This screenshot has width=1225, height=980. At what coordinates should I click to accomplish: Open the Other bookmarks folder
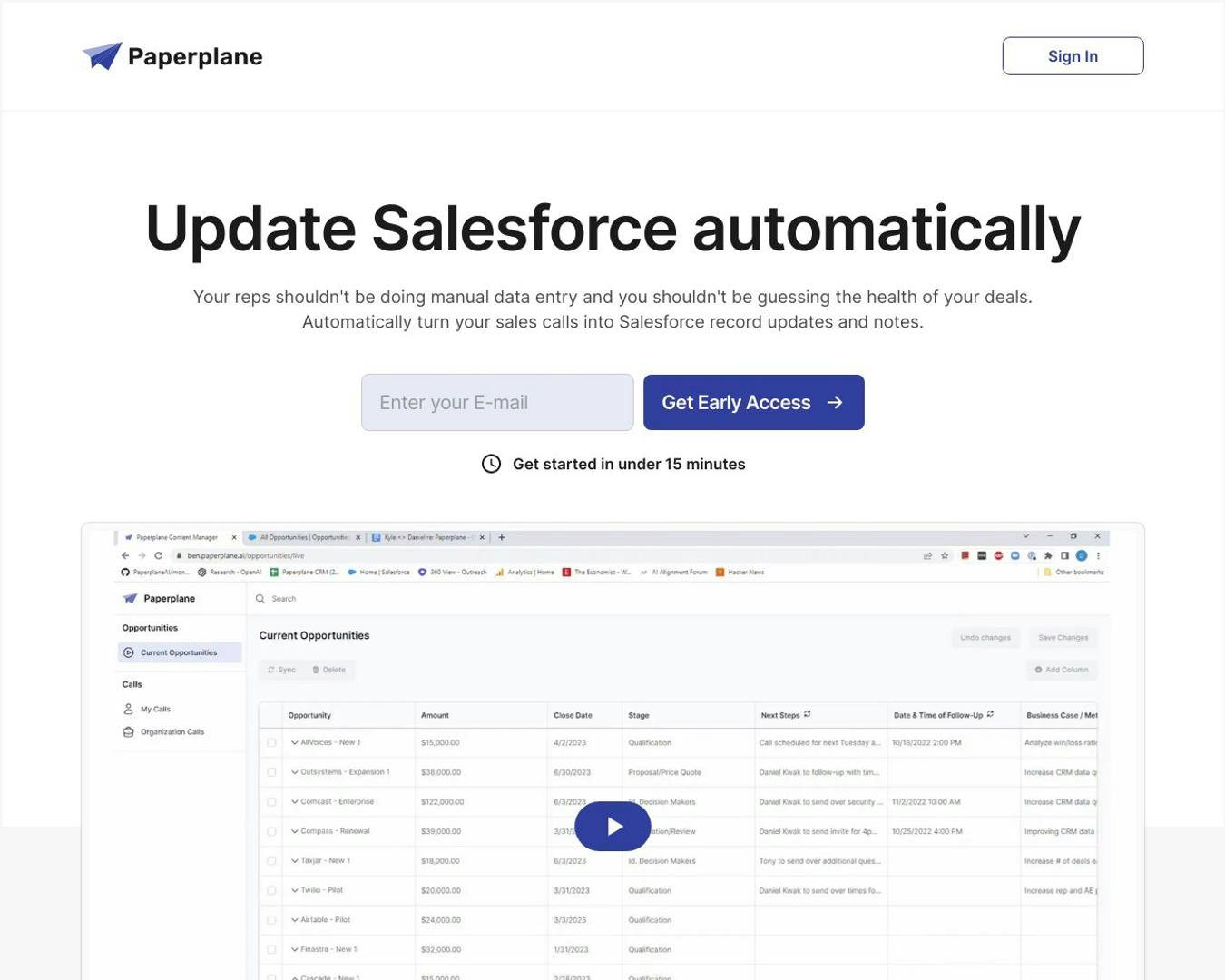click(1073, 573)
